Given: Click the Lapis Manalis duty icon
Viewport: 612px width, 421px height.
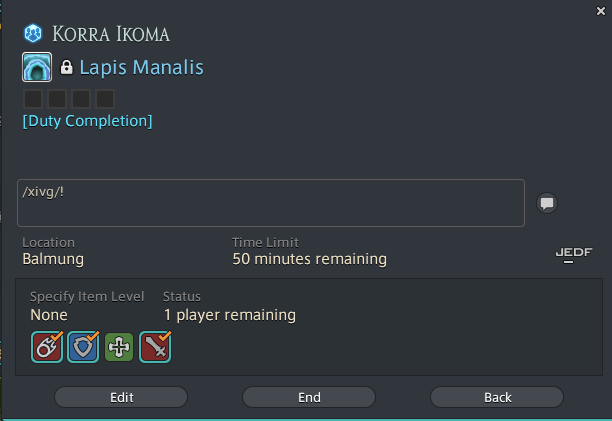Looking at the screenshot, I should pos(37,68).
